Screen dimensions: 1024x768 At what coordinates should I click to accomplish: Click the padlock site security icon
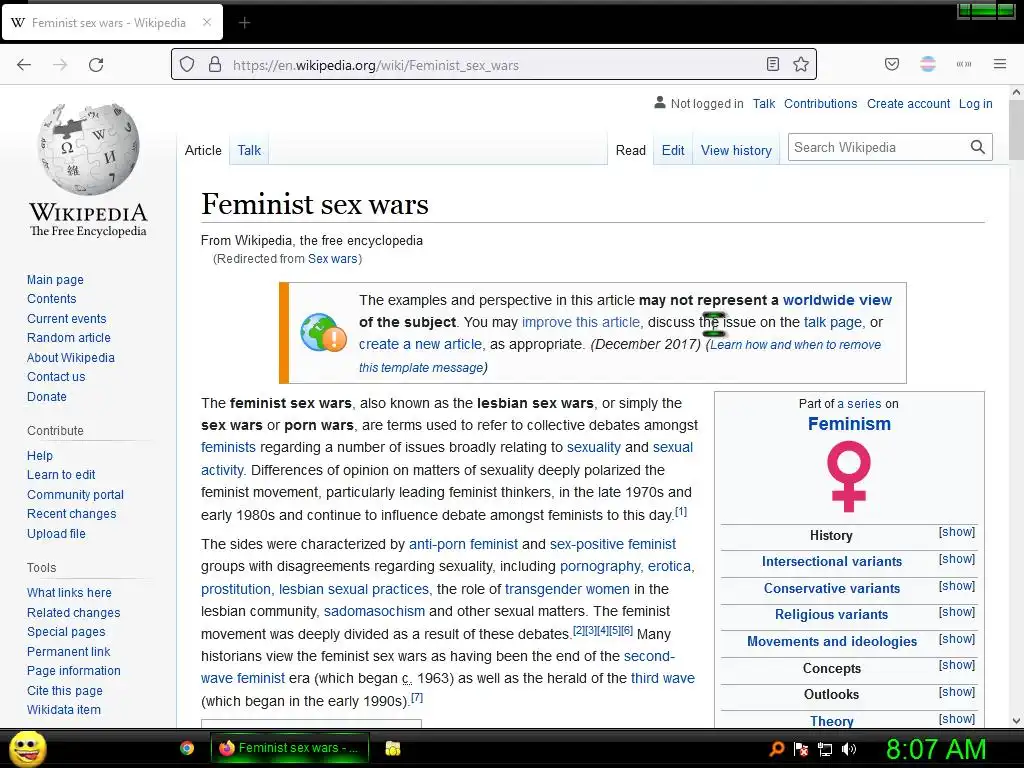point(215,65)
